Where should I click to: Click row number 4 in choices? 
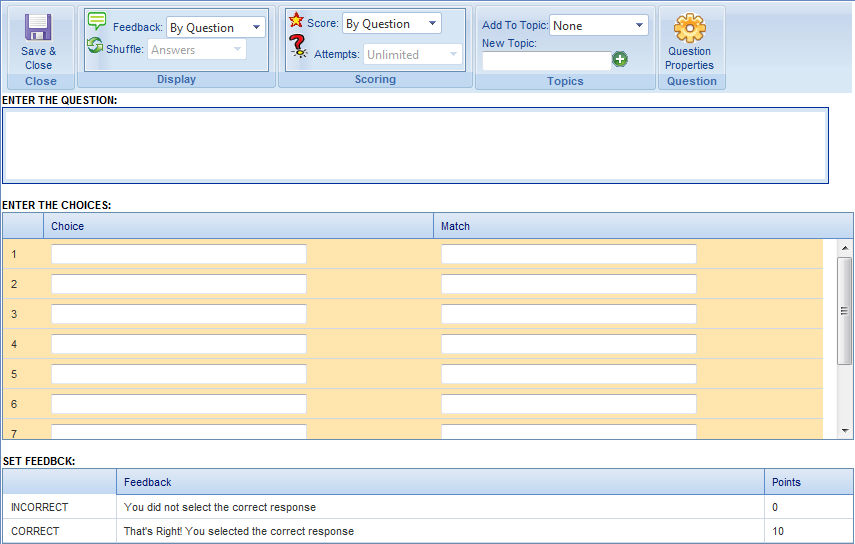click(14, 344)
